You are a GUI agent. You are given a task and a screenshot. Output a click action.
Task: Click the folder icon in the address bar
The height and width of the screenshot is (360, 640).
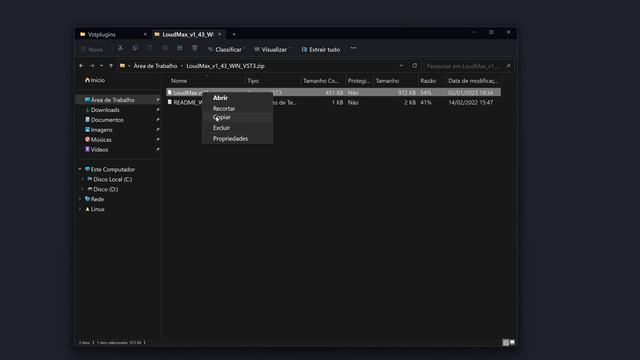pos(122,66)
